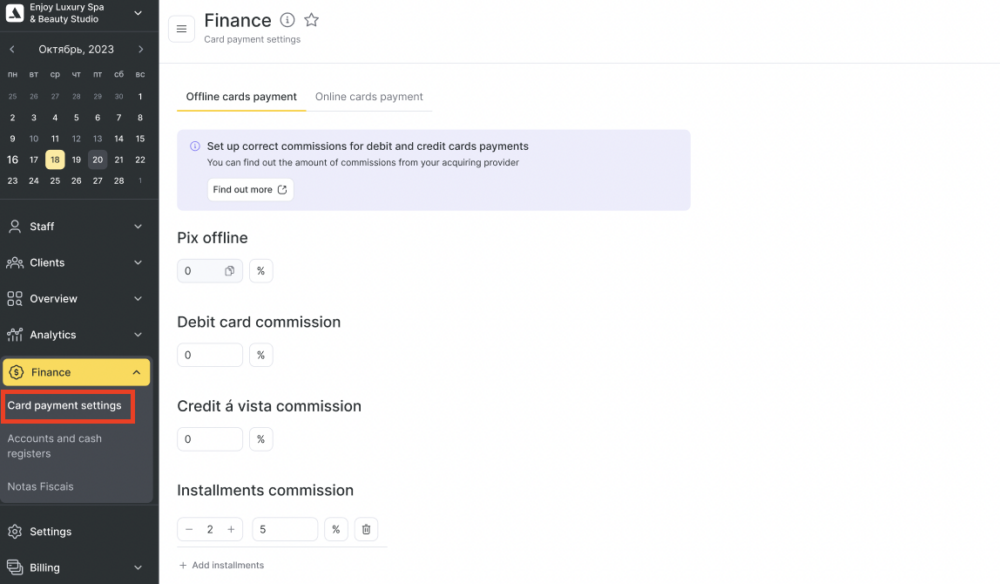
Task: Expand the Clients menu in sidebar
Action: click(x=76, y=263)
